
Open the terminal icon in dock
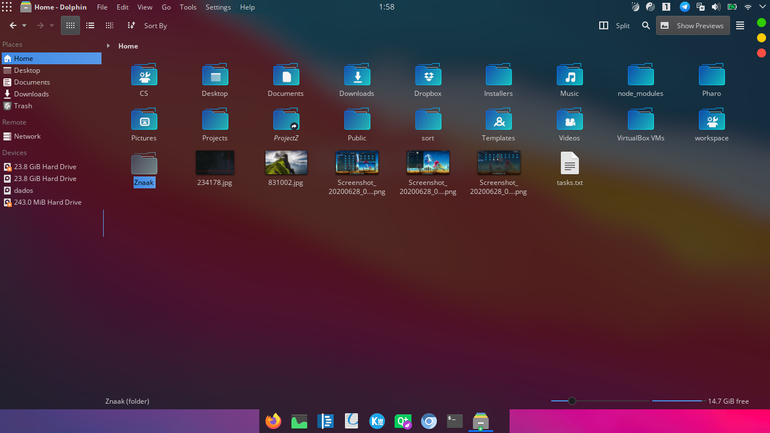(454, 421)
